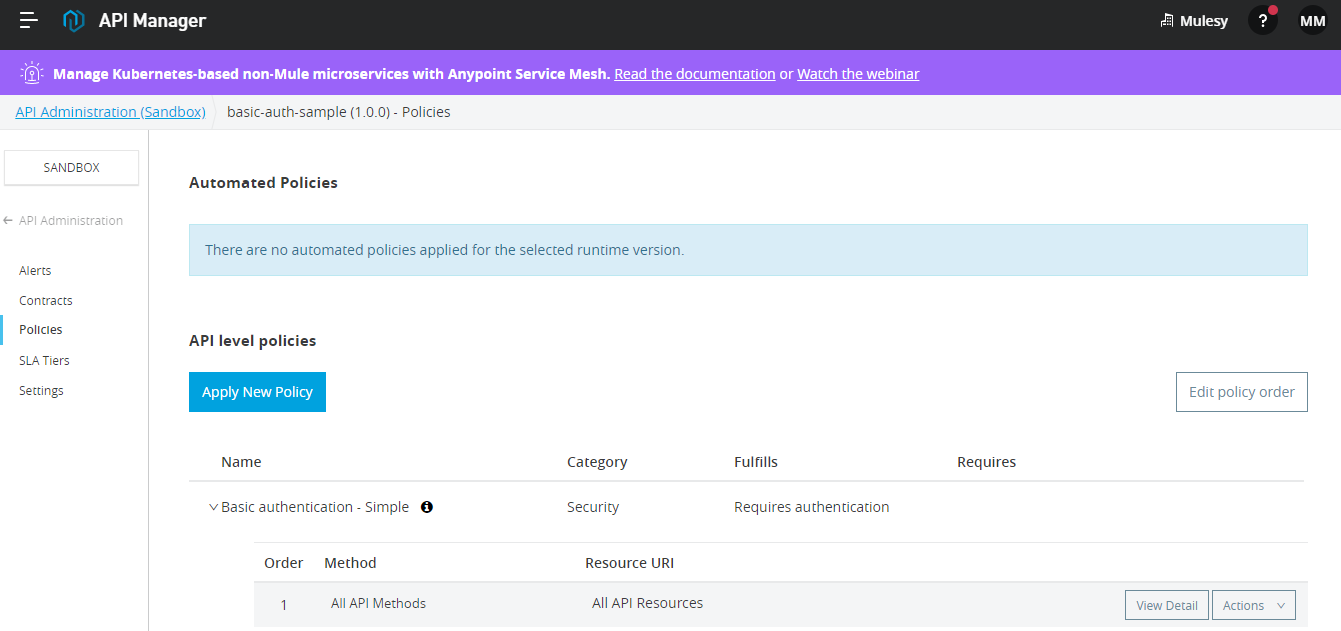
Task: Select Policies in the sidebar
Action: 41,330
